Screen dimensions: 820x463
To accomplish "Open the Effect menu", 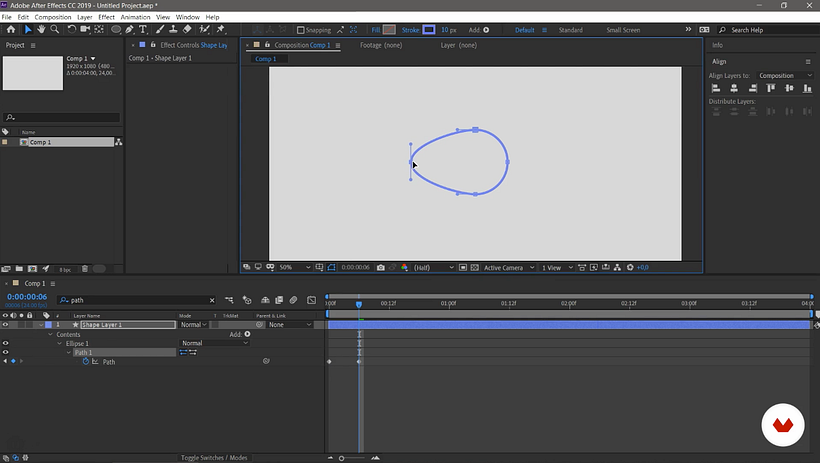I will click(x=106, y=17).
